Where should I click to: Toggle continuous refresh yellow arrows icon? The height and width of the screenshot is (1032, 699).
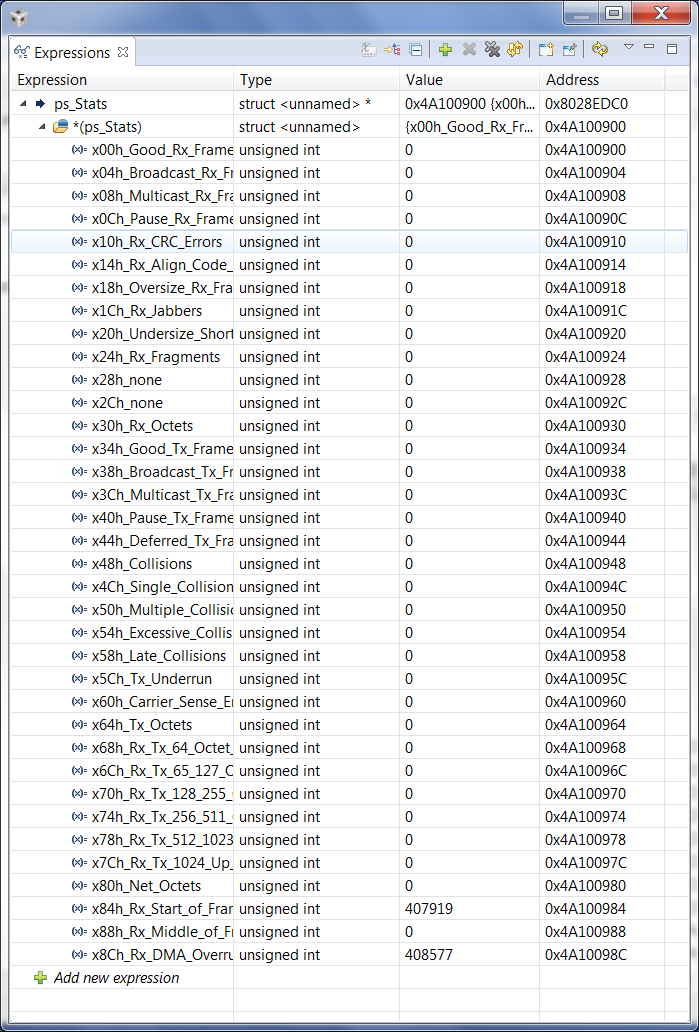(x=600, y=49)
